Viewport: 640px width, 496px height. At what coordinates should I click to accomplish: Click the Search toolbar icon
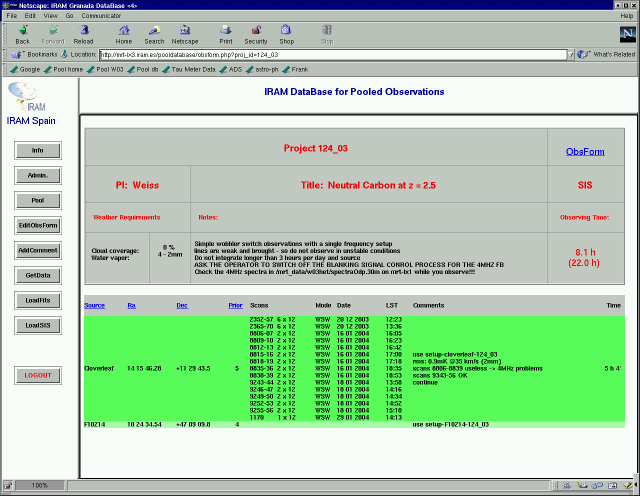pos(154,34)
